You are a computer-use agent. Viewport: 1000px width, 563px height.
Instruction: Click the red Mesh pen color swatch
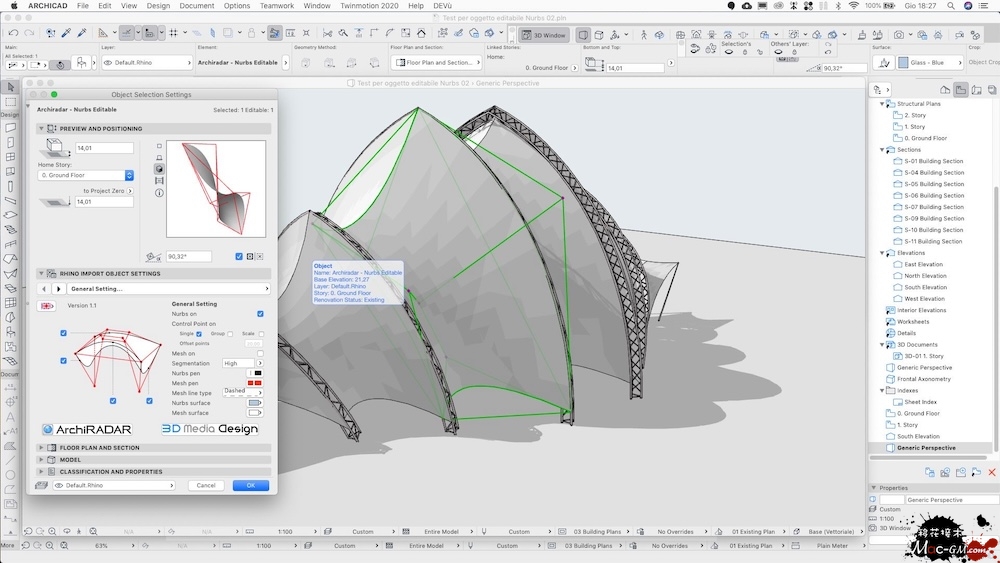[x=254, y=383]
